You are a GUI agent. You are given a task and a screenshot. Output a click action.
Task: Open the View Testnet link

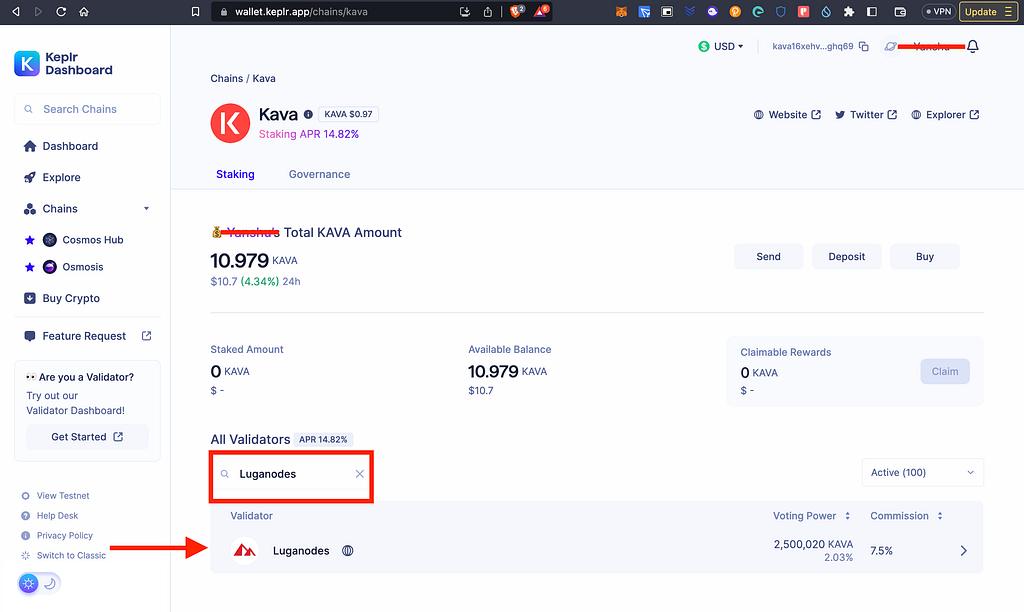[x=56, y=496]
